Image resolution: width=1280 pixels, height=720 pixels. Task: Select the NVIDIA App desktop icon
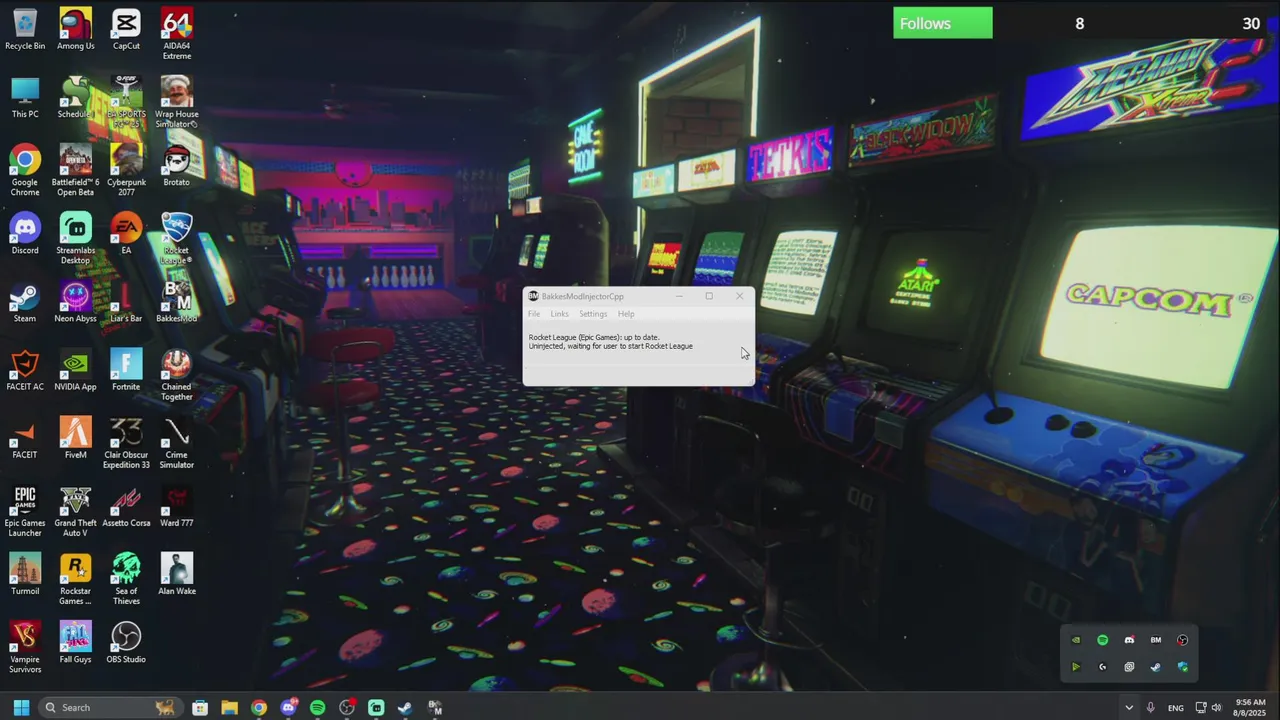[x=75, y=369]
